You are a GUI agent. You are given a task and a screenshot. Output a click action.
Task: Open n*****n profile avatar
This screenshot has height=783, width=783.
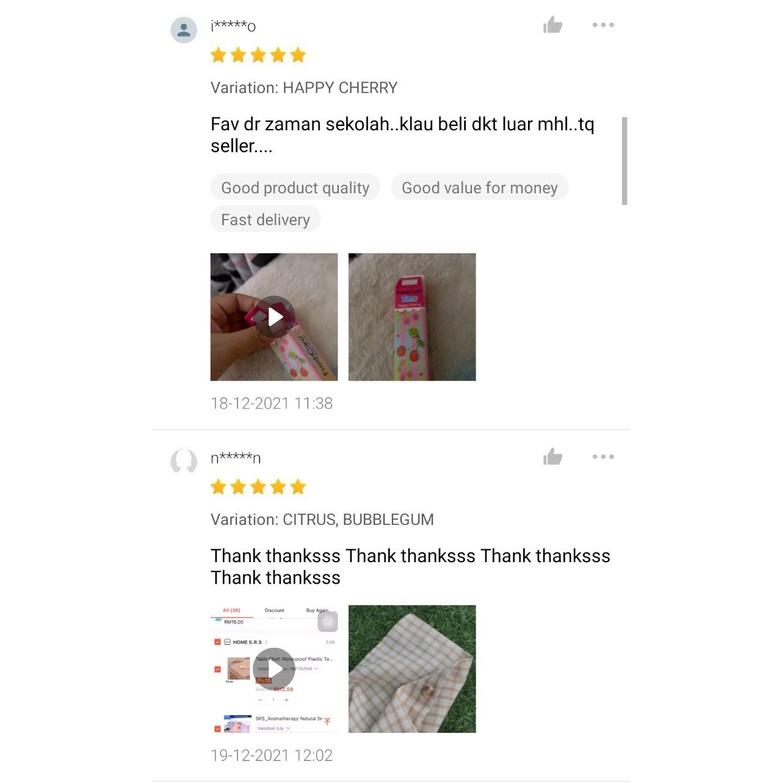click(184, 460)
